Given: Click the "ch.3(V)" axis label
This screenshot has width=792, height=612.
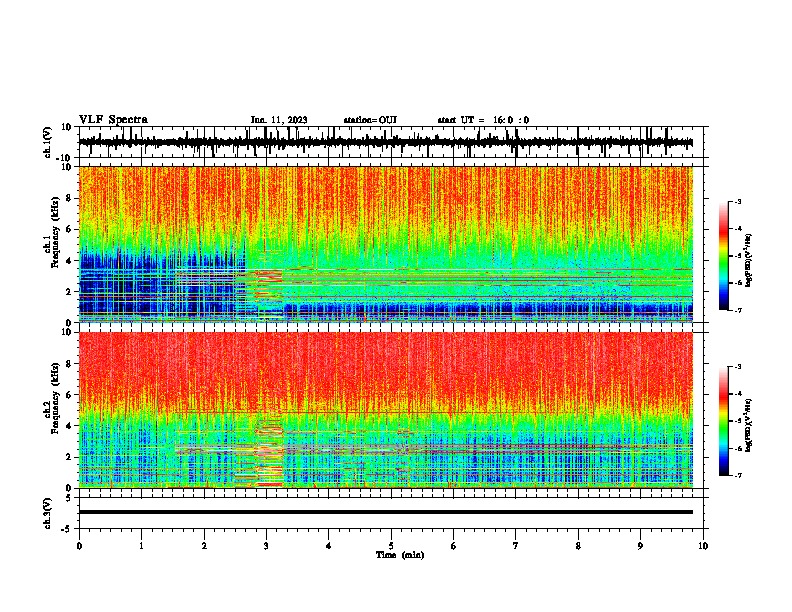Looking at the screenshot, I should [48, 513].
